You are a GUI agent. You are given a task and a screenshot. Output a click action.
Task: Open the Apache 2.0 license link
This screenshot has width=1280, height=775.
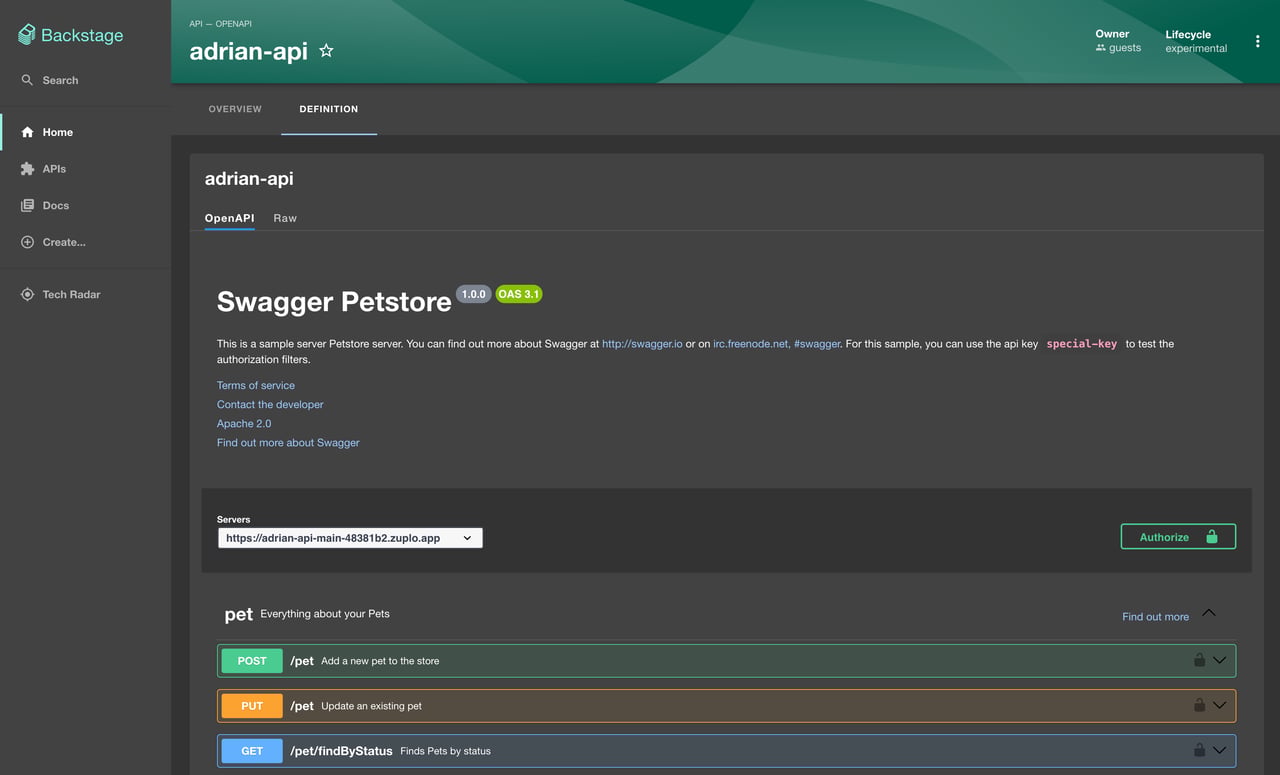(244, 423)
